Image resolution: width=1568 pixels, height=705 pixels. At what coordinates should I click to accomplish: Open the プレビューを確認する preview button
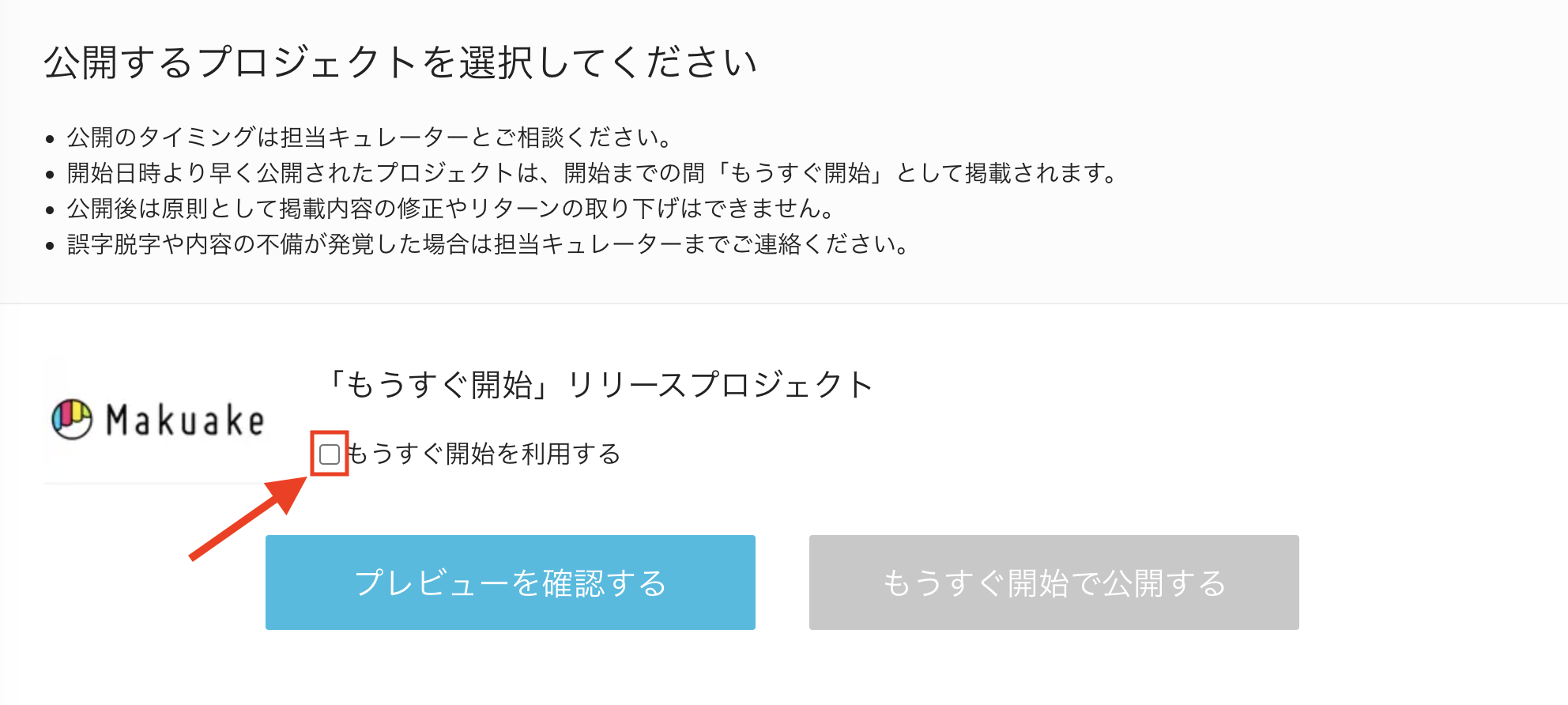click(511, 582)
